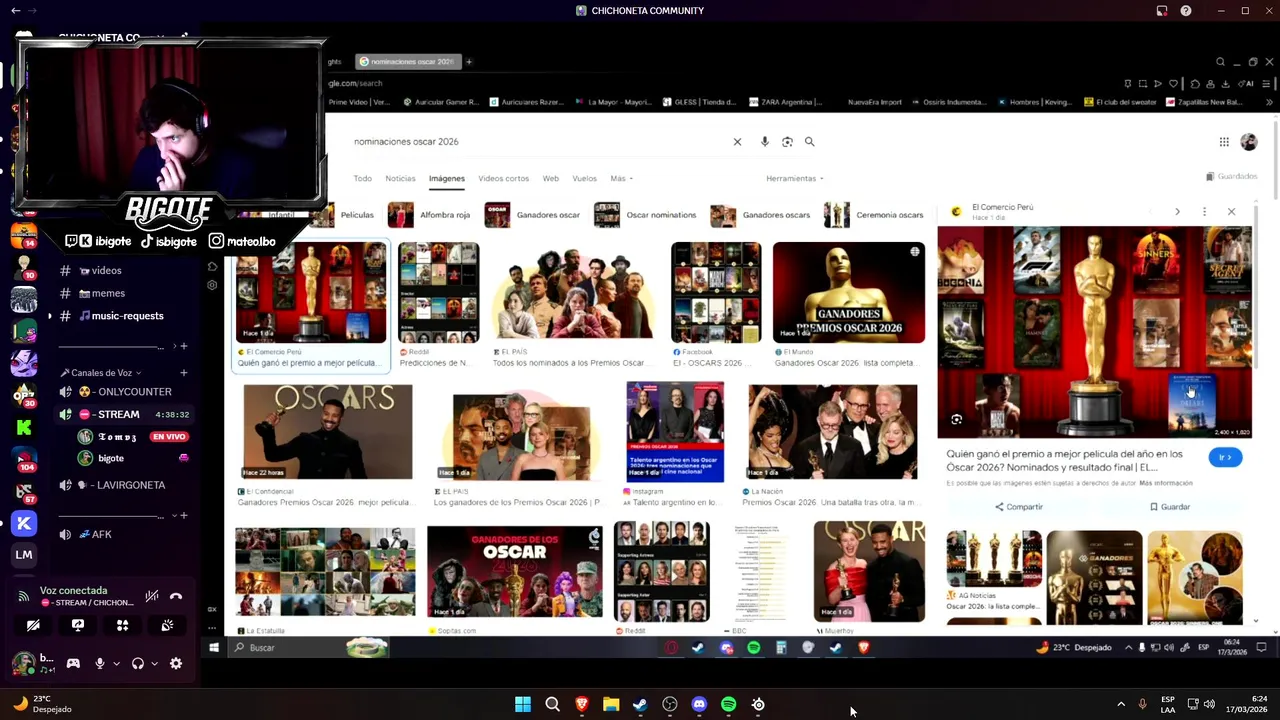This screenshot has height=720, width=1280.
Task: Open headphone output options arrow
Action: pos(154,663)
